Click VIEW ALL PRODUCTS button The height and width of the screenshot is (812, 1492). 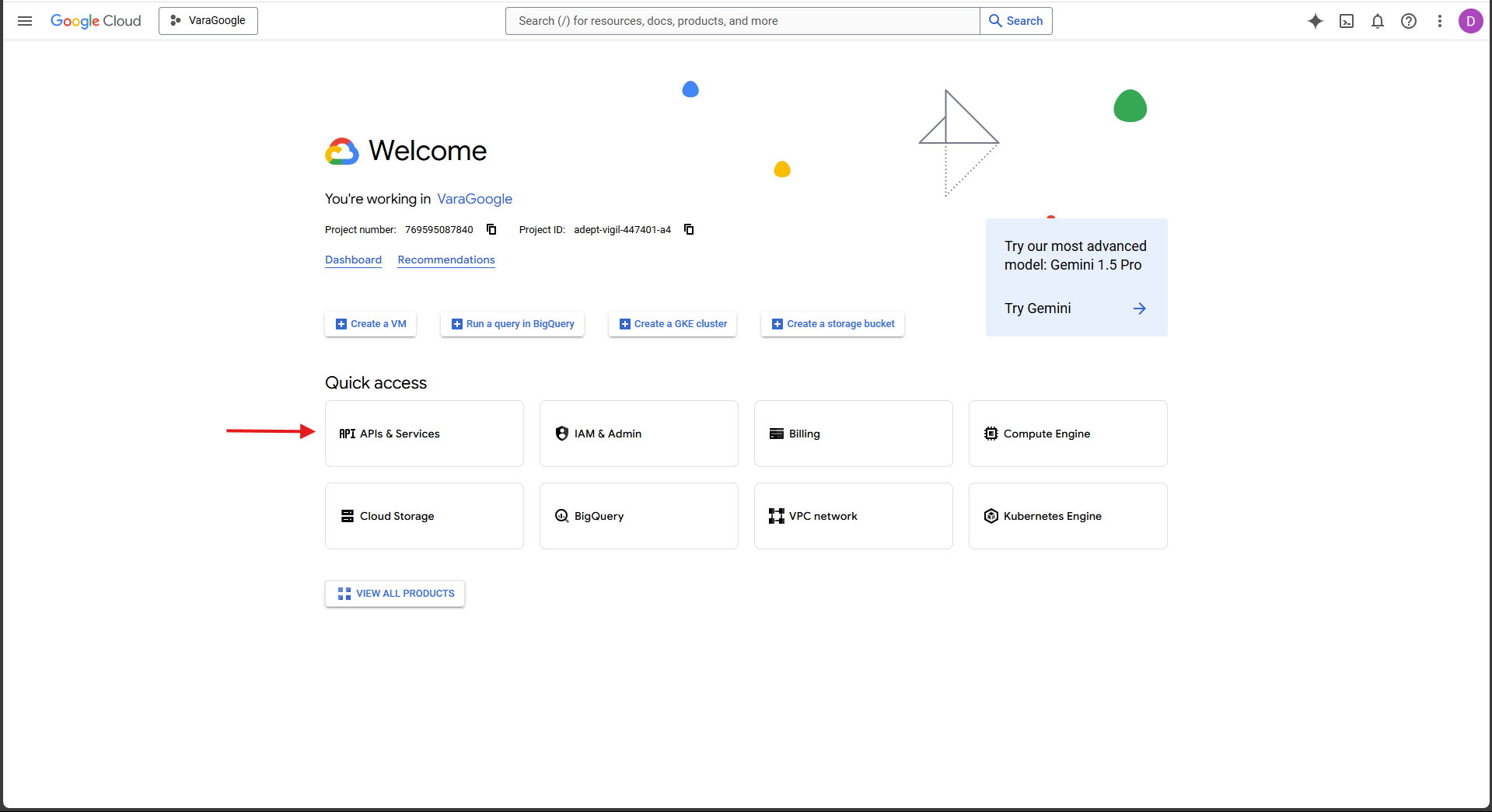tap(395, 594)
